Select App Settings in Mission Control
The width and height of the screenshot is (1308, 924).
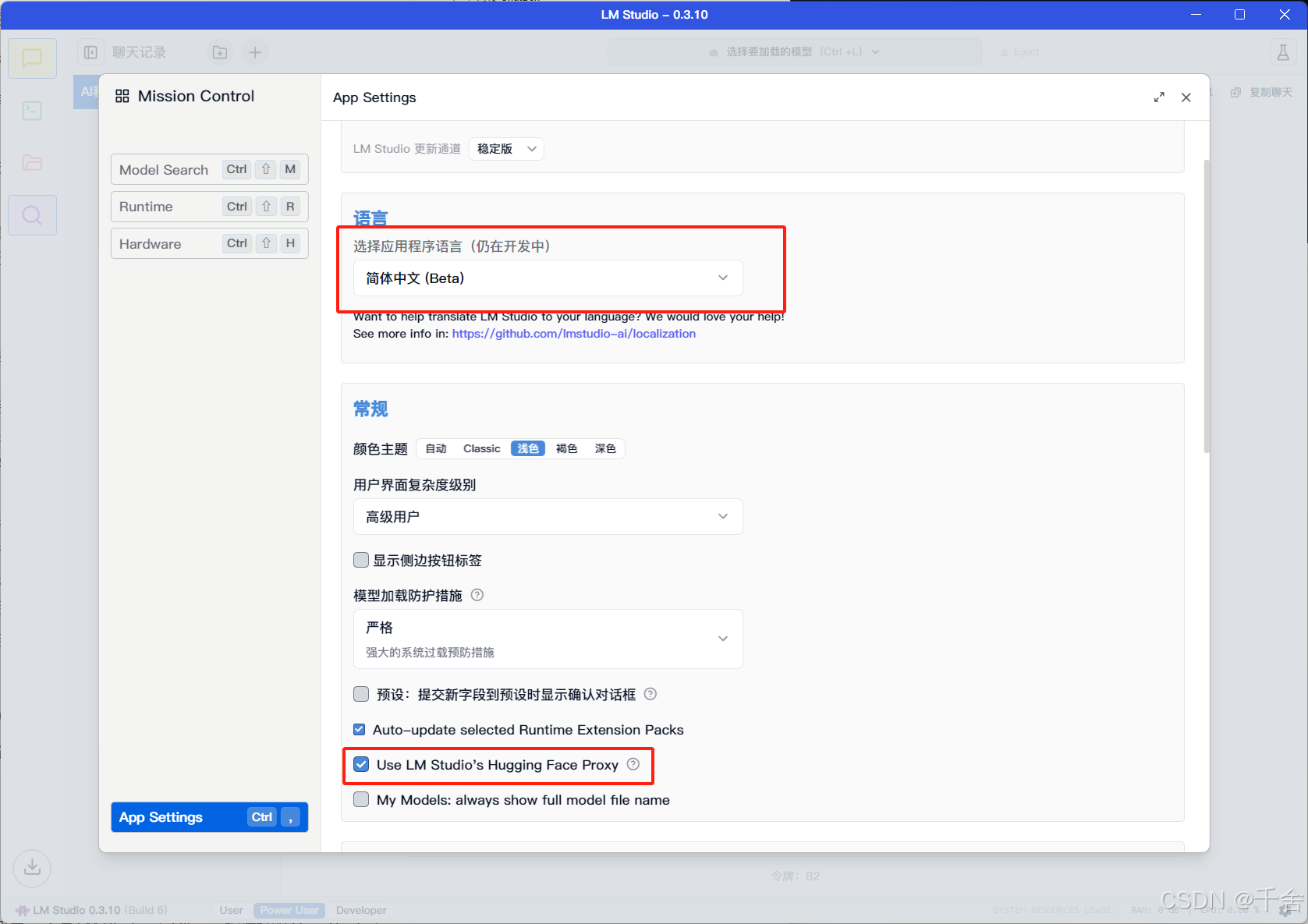point(210,817)
